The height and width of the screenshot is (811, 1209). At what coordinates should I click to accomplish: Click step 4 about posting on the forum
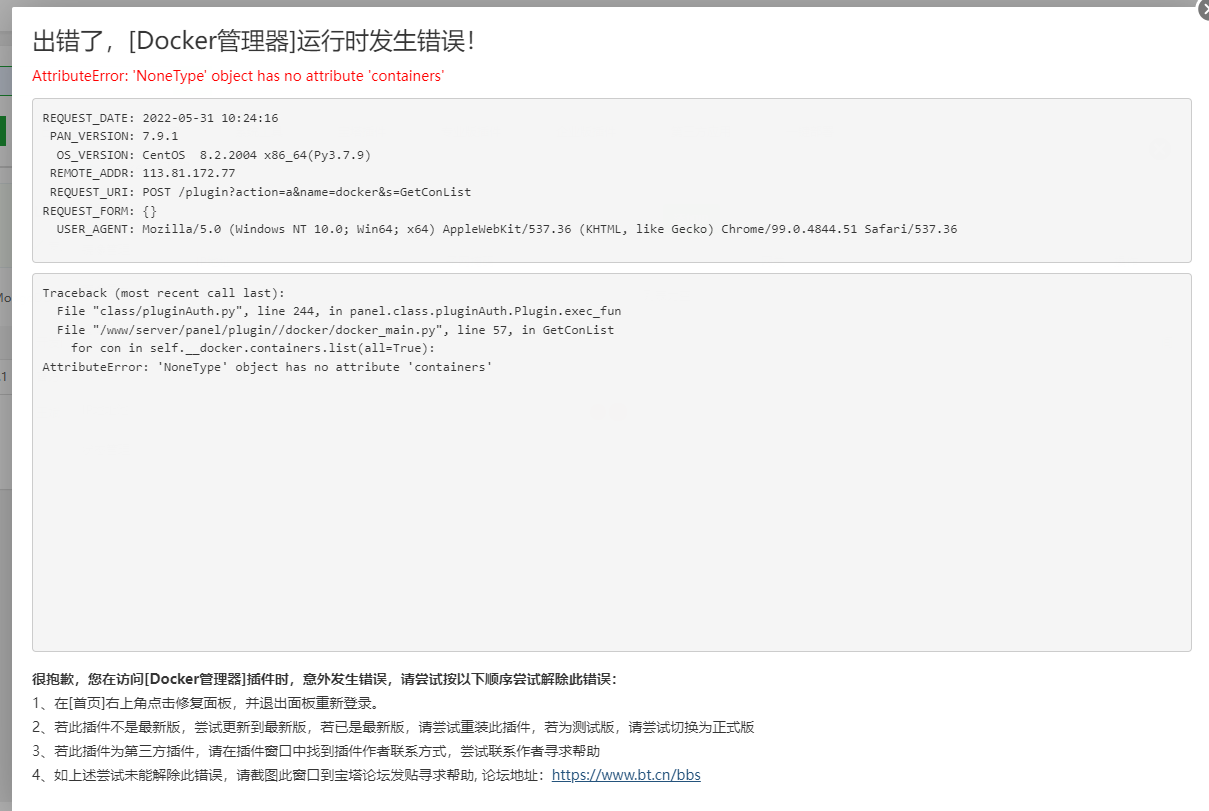click(x=366, y=775)
